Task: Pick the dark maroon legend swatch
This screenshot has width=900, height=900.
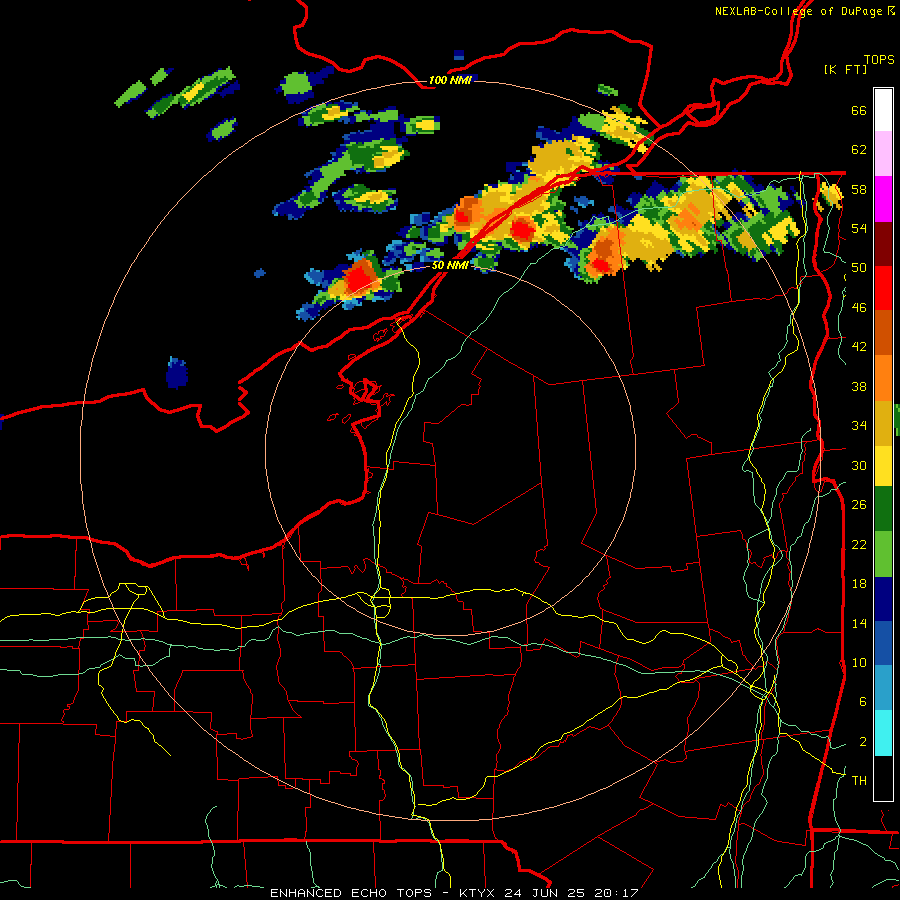Action: point(883,244)
